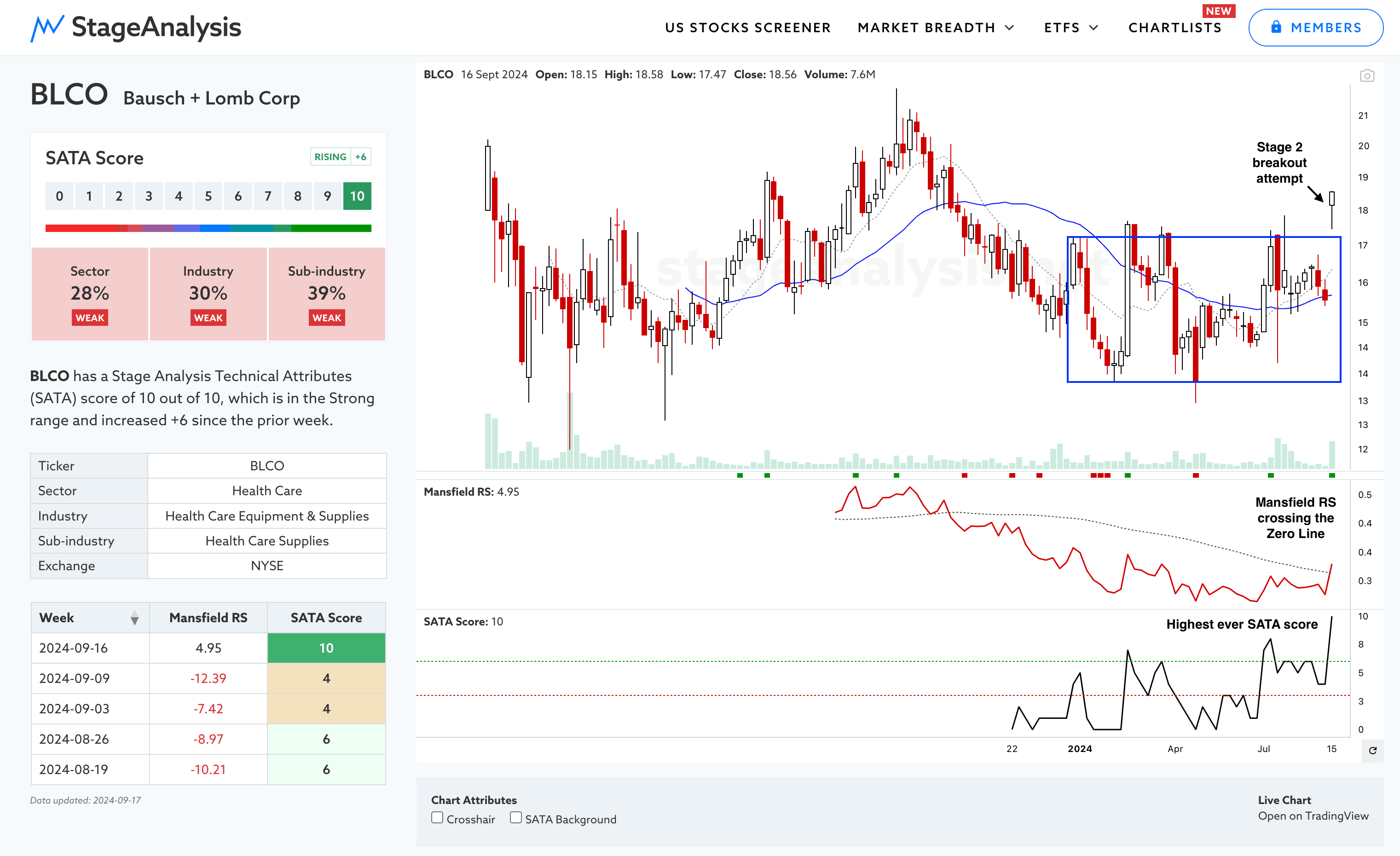Click the Mansfield RS value 4.95 cell
Viewport: 1400px width, 856px height.
coord(208,648)
